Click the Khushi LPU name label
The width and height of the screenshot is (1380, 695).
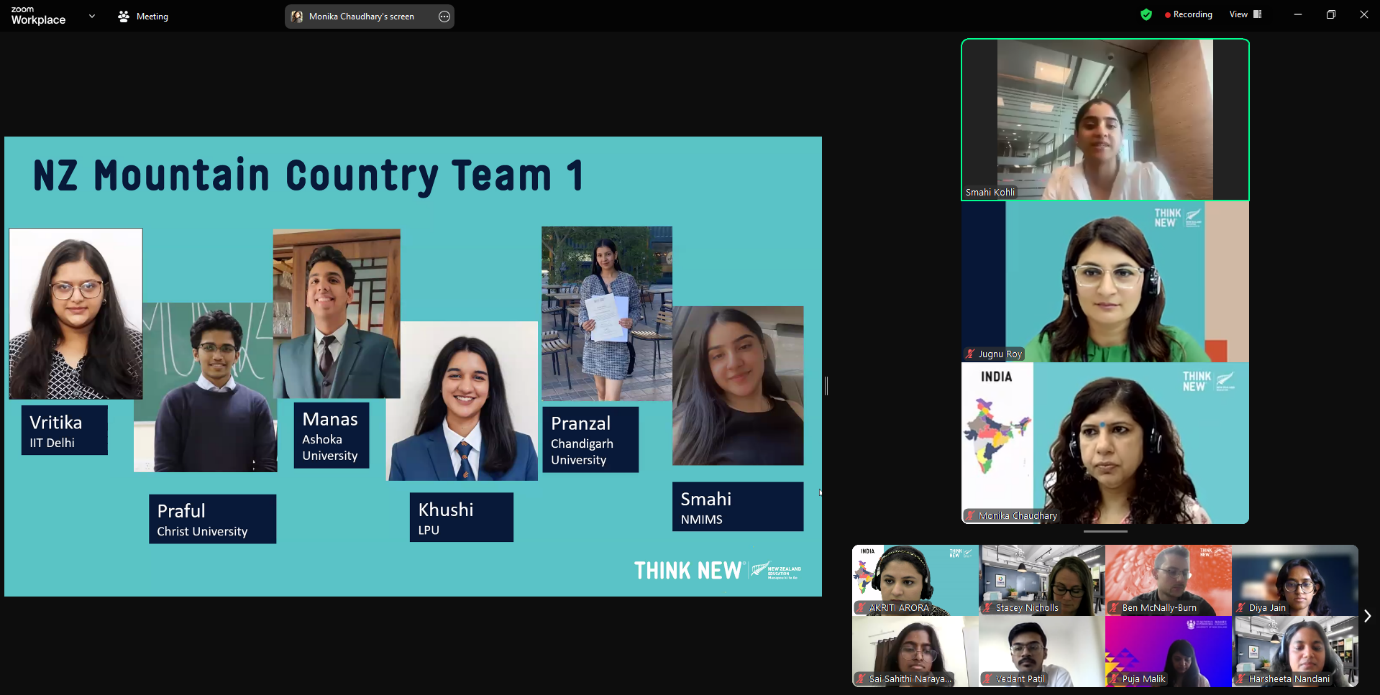click(x=461, y=517)
